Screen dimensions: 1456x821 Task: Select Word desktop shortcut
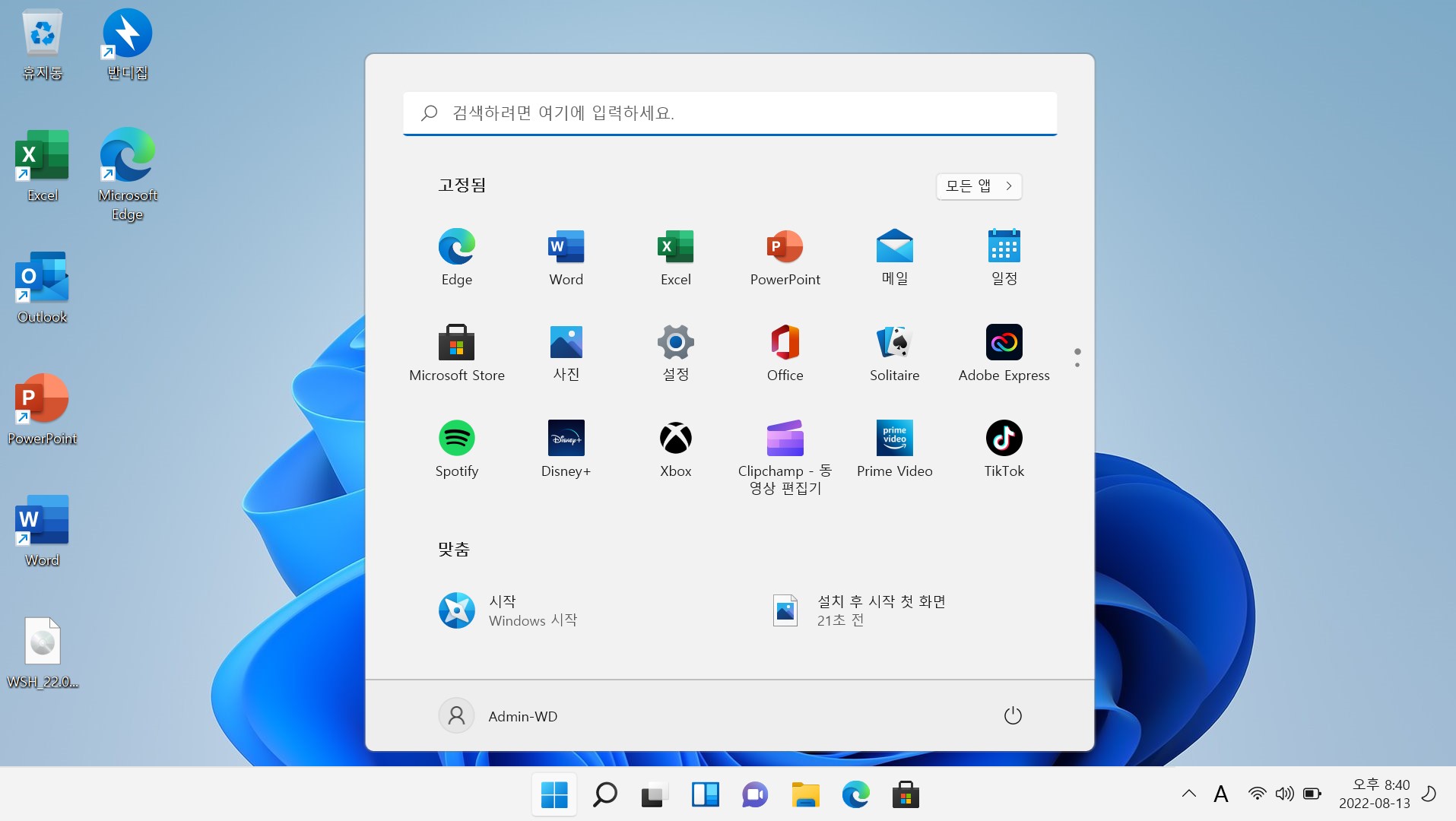click(43, 531)
